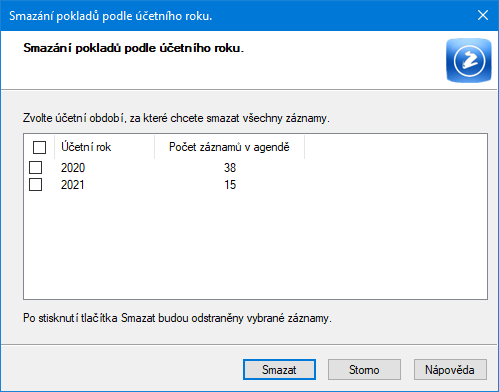This screenshot has width=499, height=392.
Task: Click the record count 15
Action: click(x=230, y=185)
